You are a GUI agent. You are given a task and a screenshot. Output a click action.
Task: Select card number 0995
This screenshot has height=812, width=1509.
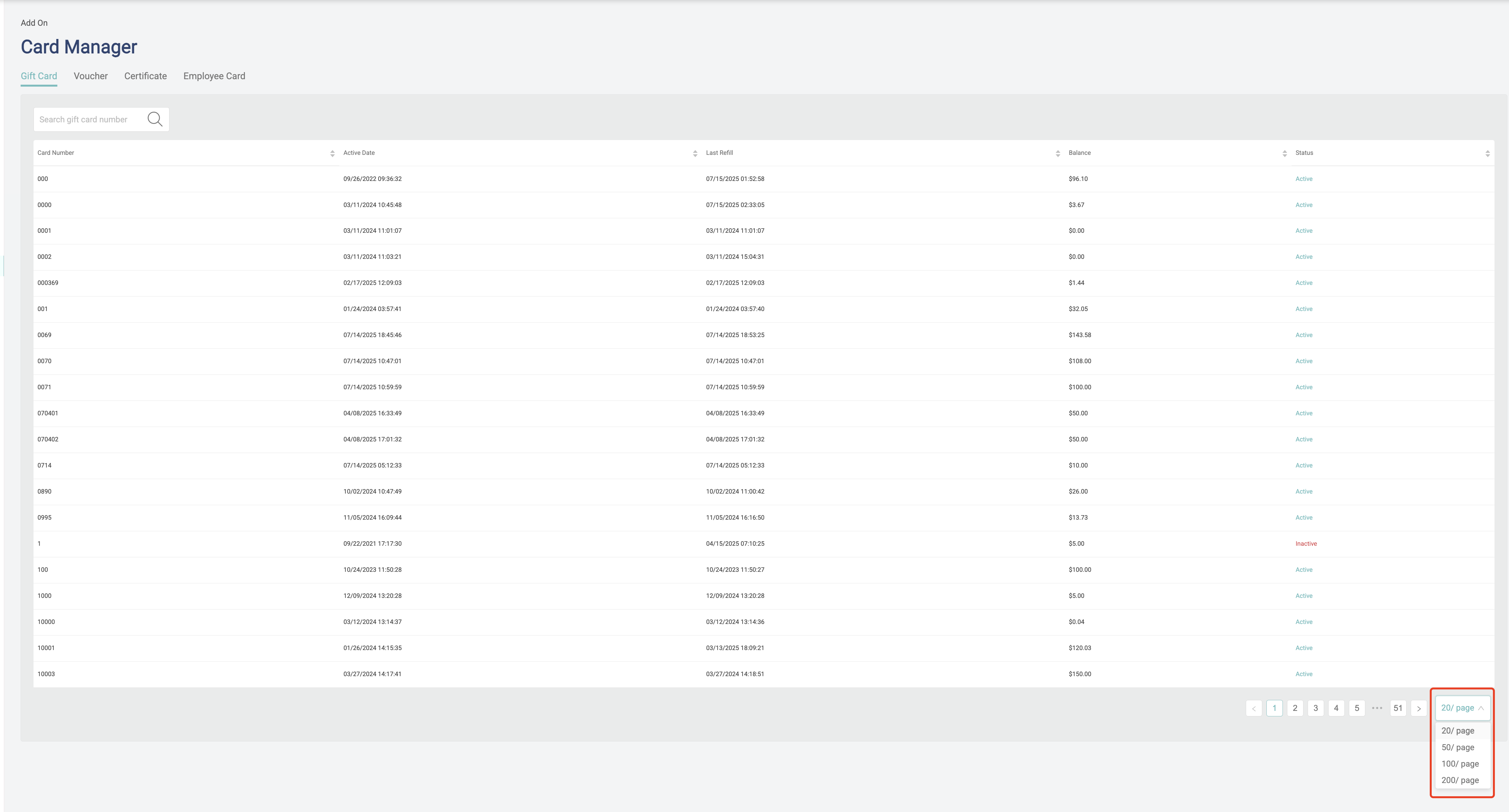[44, 517]
